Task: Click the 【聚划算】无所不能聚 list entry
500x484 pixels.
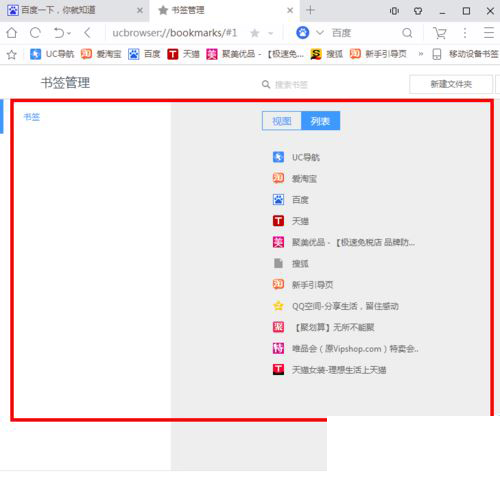Action: pyautogui.click(x=323, y=327)
